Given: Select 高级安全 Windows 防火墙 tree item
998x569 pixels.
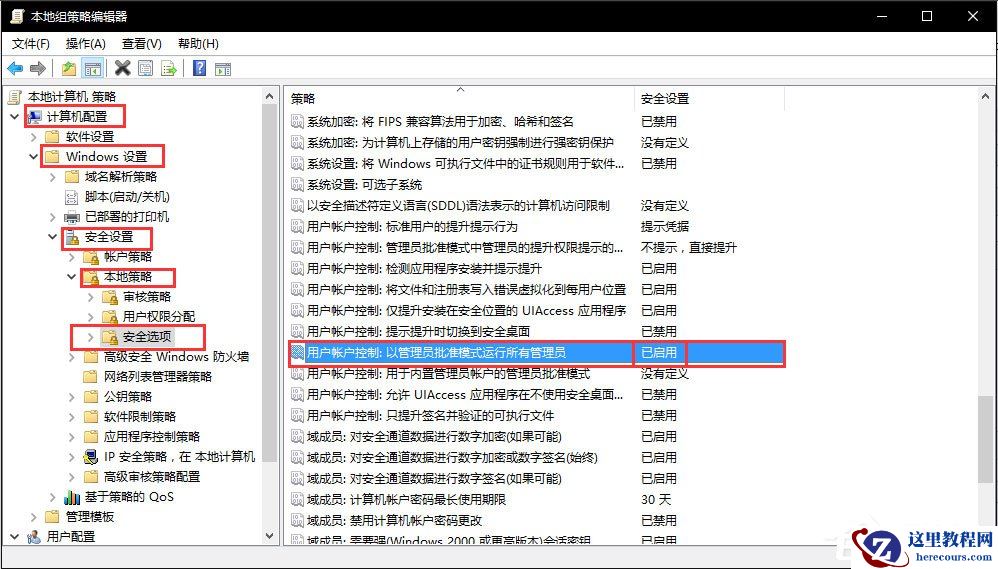Looking at the screenshot, I should [x=176, y=357].
